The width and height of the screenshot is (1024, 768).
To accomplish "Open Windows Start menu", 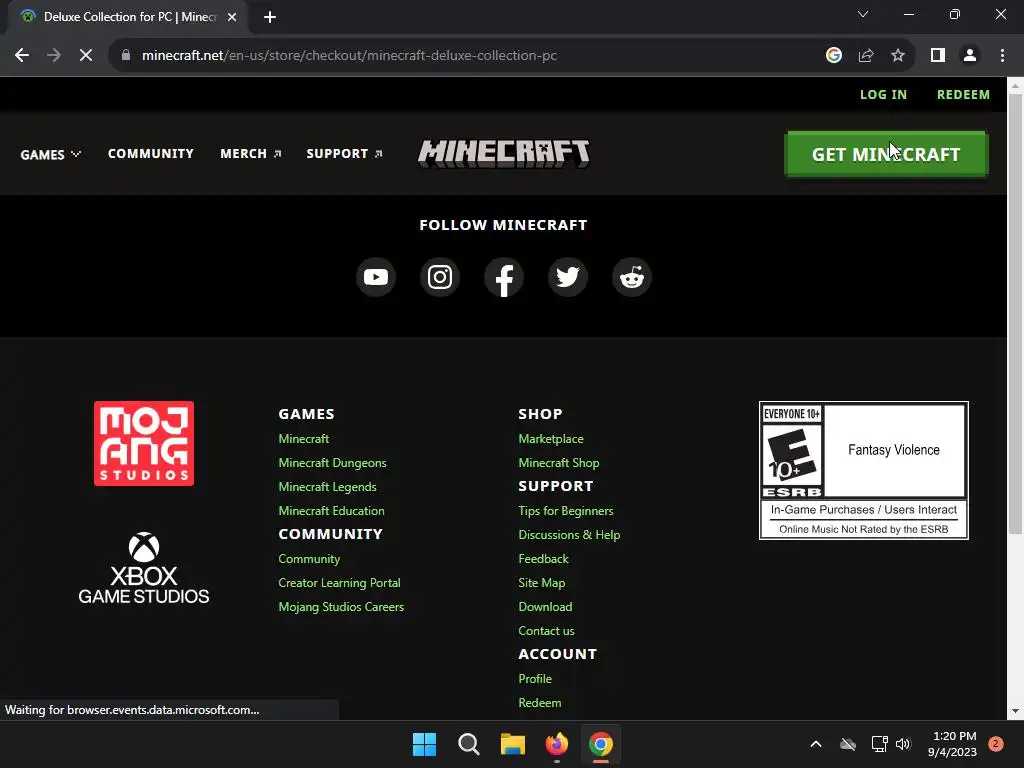I will tap(424, 744).
